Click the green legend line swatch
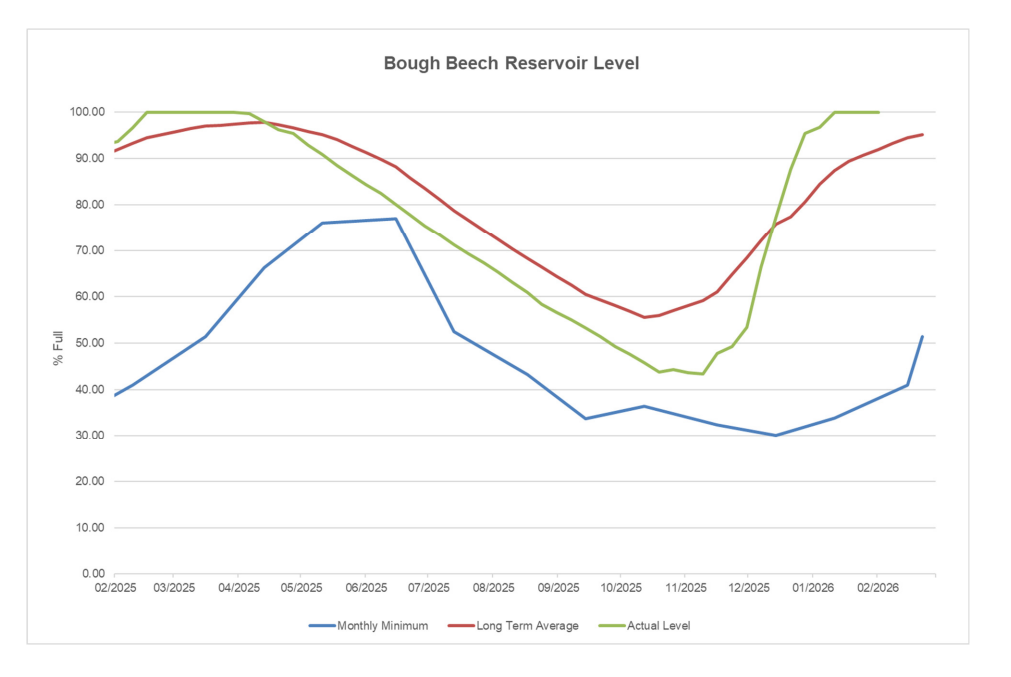Viewport: 1011px width, 677px height. (611, 626)
